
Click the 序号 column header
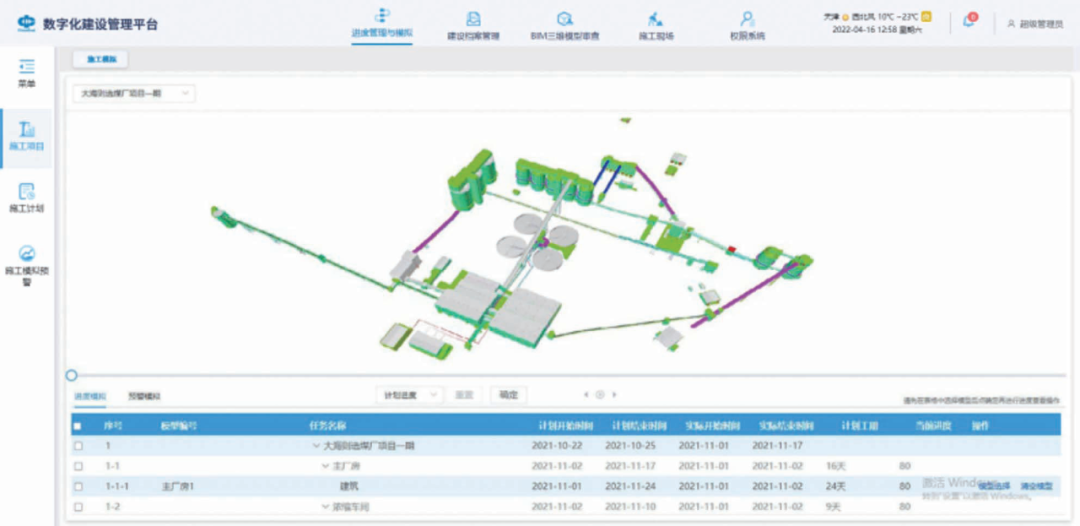point(114,426)
